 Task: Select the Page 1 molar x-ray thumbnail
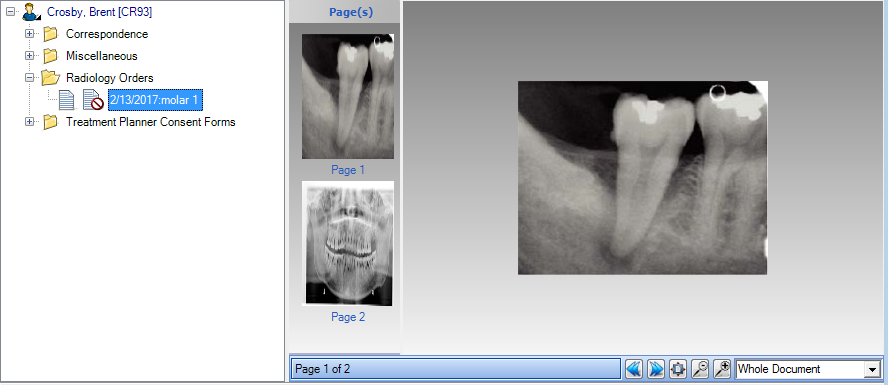(348, 96)
